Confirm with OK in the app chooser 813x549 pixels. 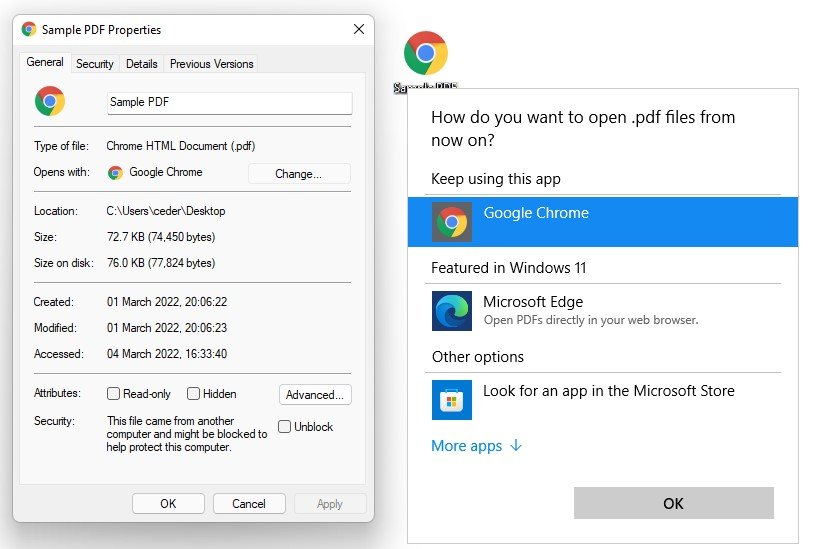coord(674,503)
